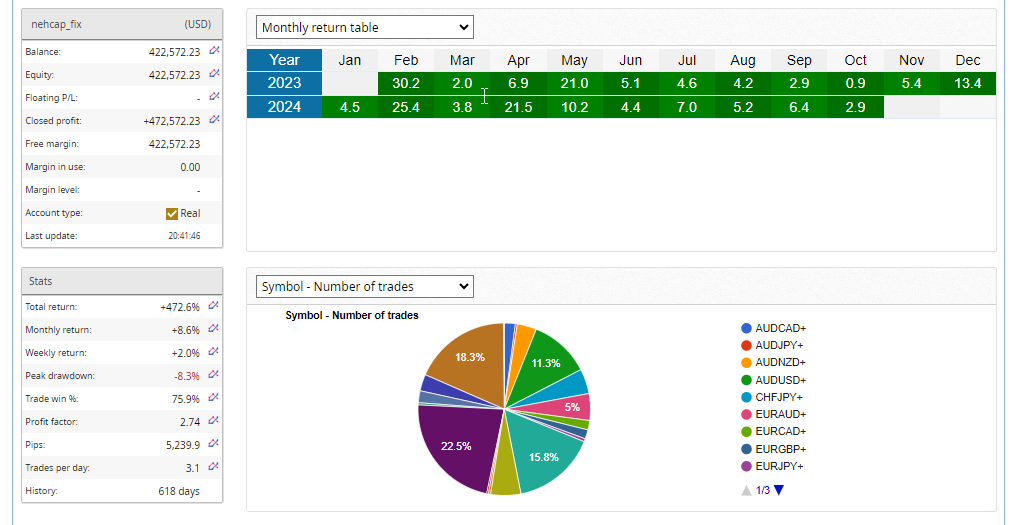
Task: Click the chart icon beside Closed profit
Action: click(214, 120)
